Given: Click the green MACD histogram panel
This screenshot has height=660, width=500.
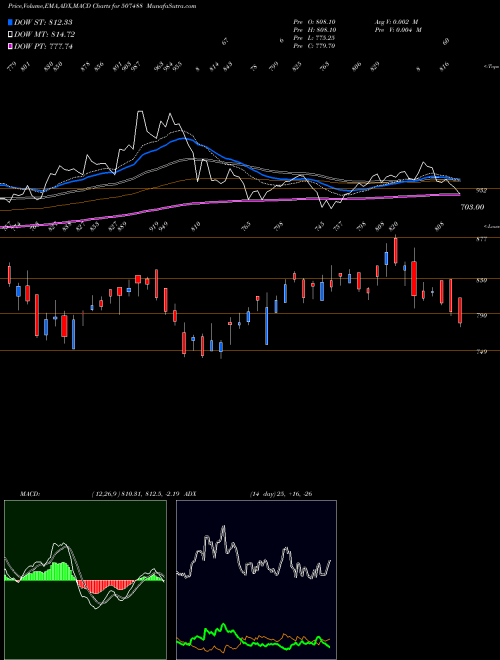Looking at the screenshot, I should point(85,580).
